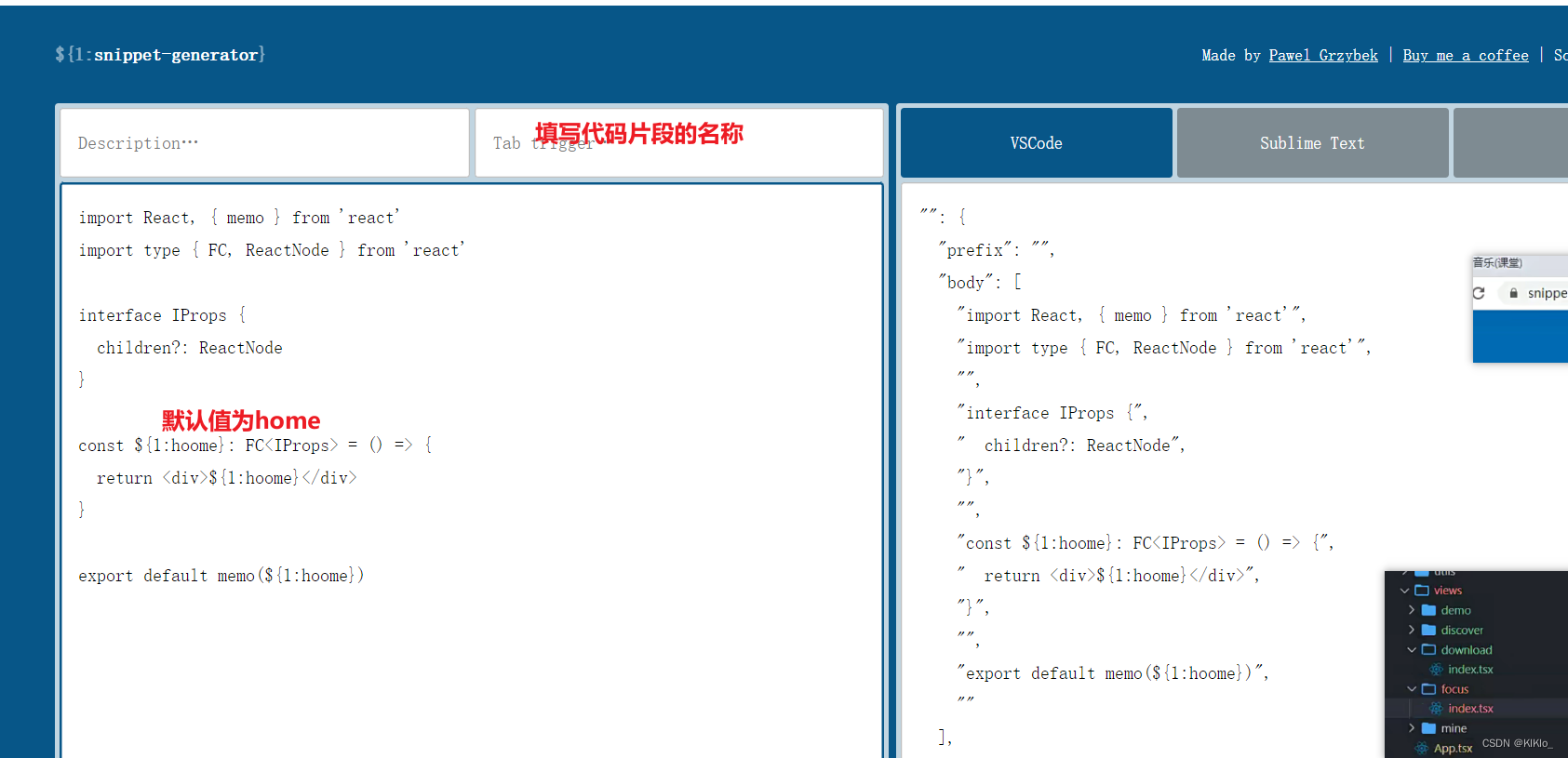
Task: Click the discover folder icon in the file tree
Action: pos(1428,630)
